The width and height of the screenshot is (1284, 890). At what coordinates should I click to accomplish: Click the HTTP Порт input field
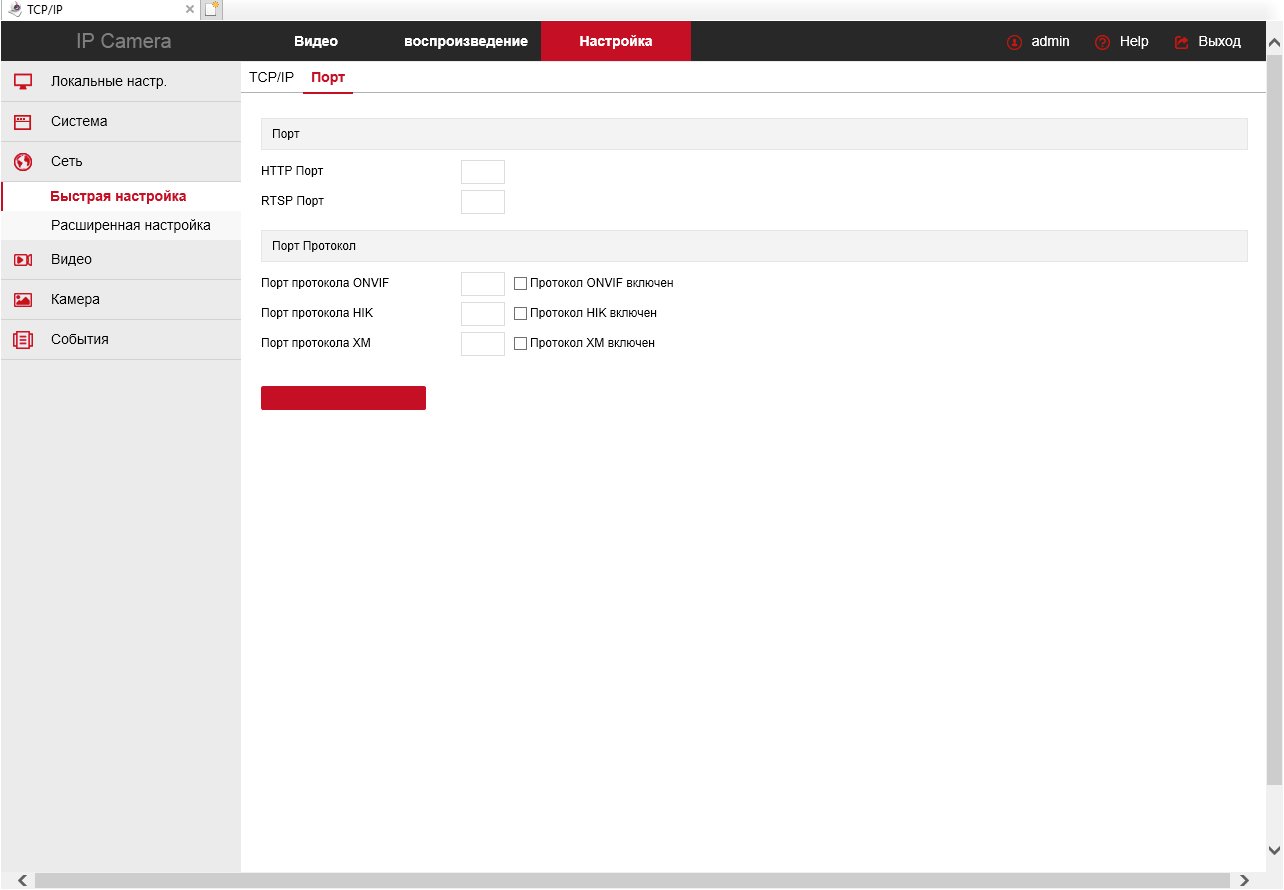click(x=482, y=172)
